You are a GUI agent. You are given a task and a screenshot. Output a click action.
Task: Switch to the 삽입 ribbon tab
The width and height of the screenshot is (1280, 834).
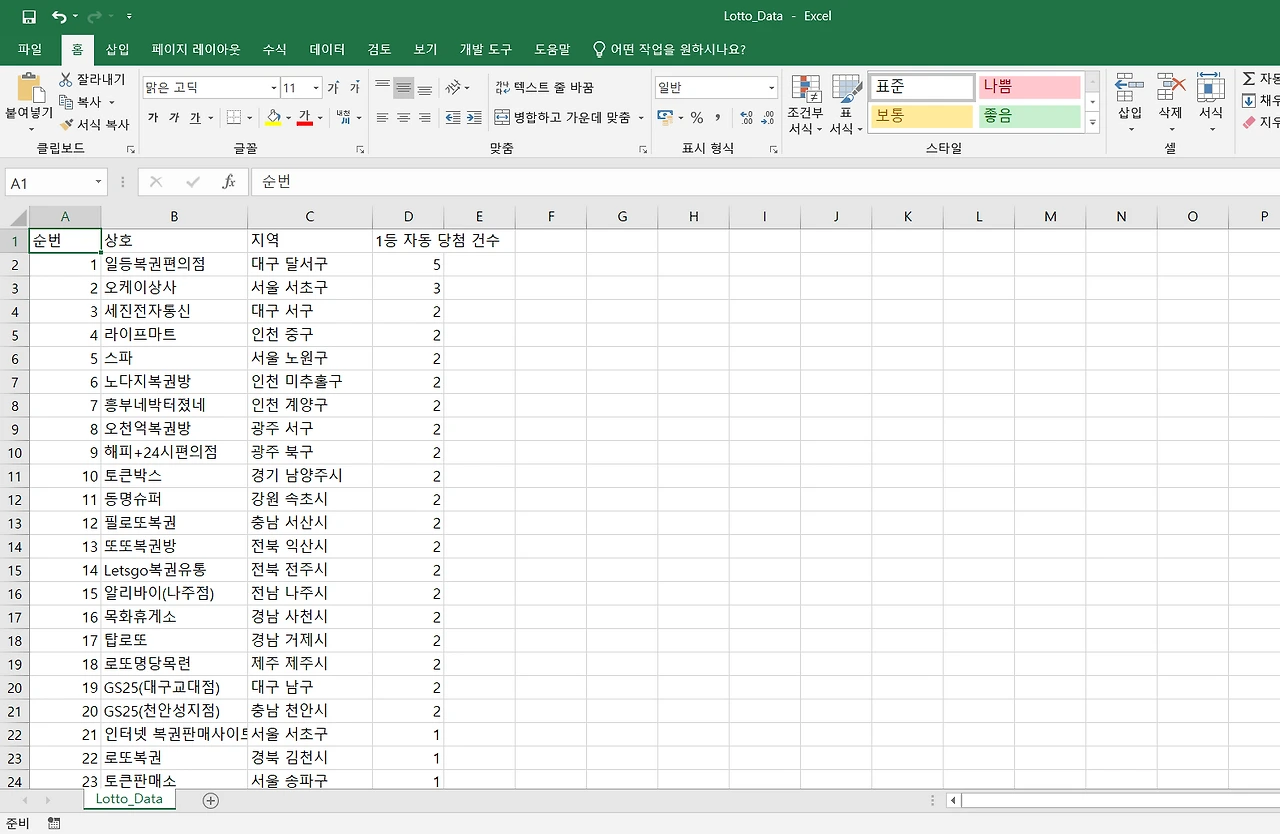click(x=118, y=49)
